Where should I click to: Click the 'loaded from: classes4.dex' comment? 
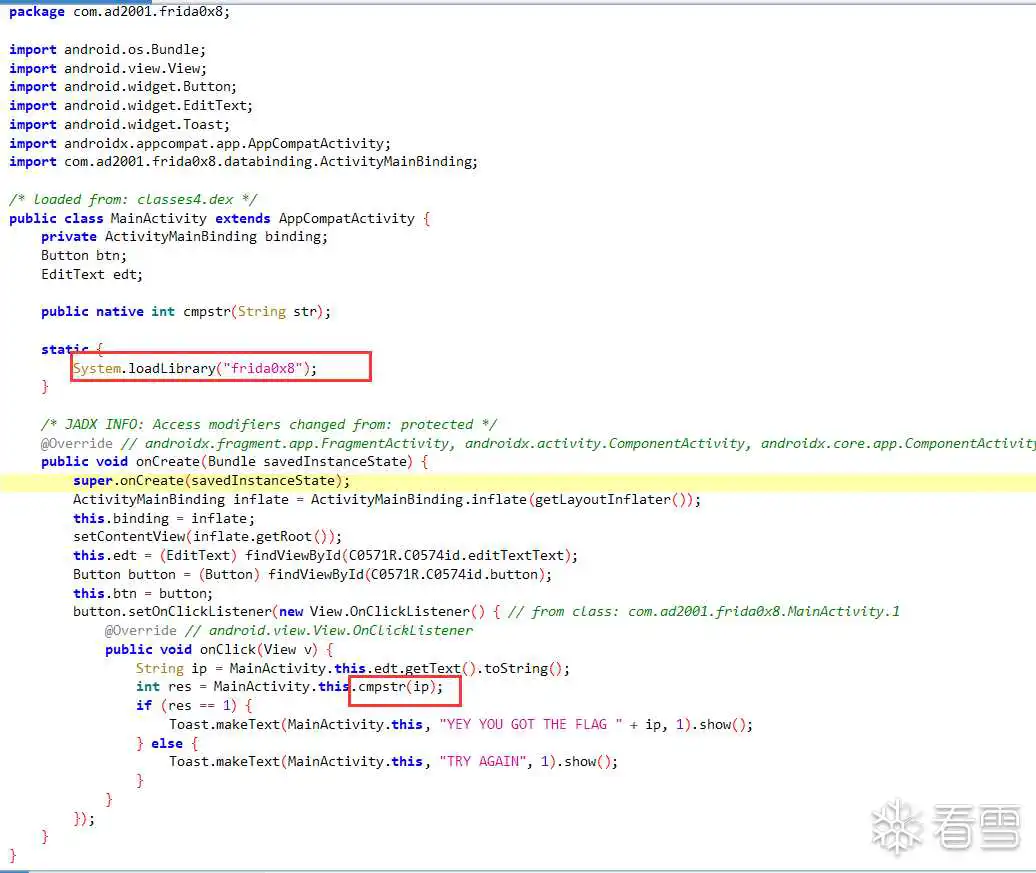coord(133,199)
